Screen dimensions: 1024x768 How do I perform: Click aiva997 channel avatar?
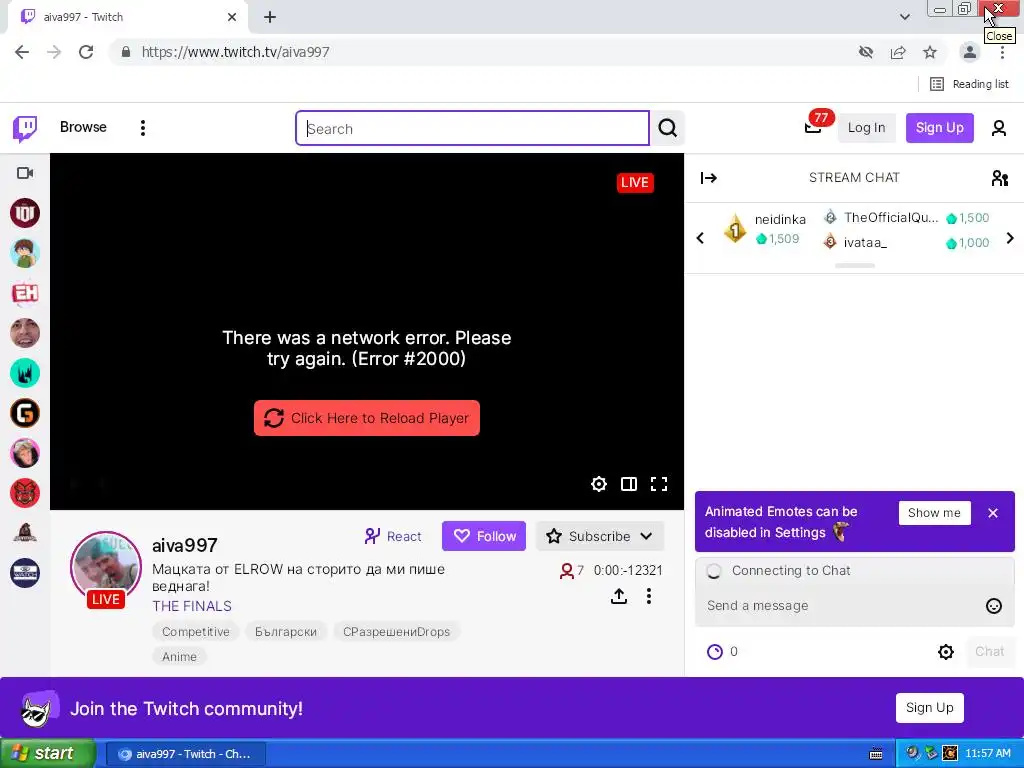pos(106,568)
